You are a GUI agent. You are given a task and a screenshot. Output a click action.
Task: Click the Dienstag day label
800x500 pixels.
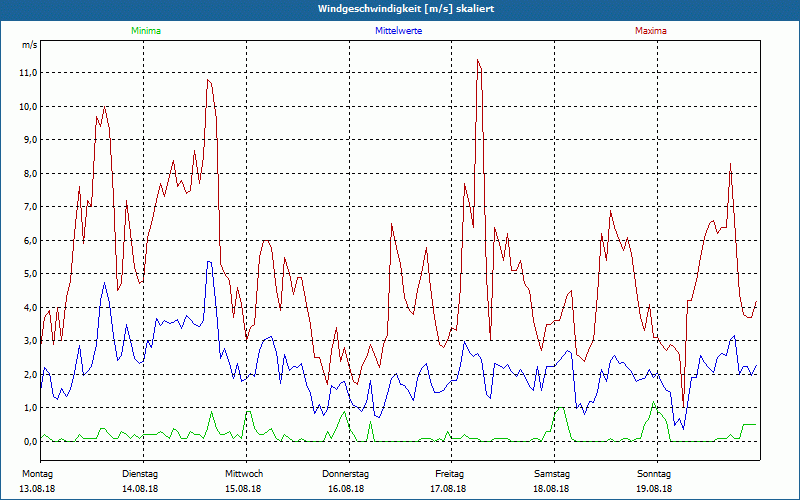140,474
